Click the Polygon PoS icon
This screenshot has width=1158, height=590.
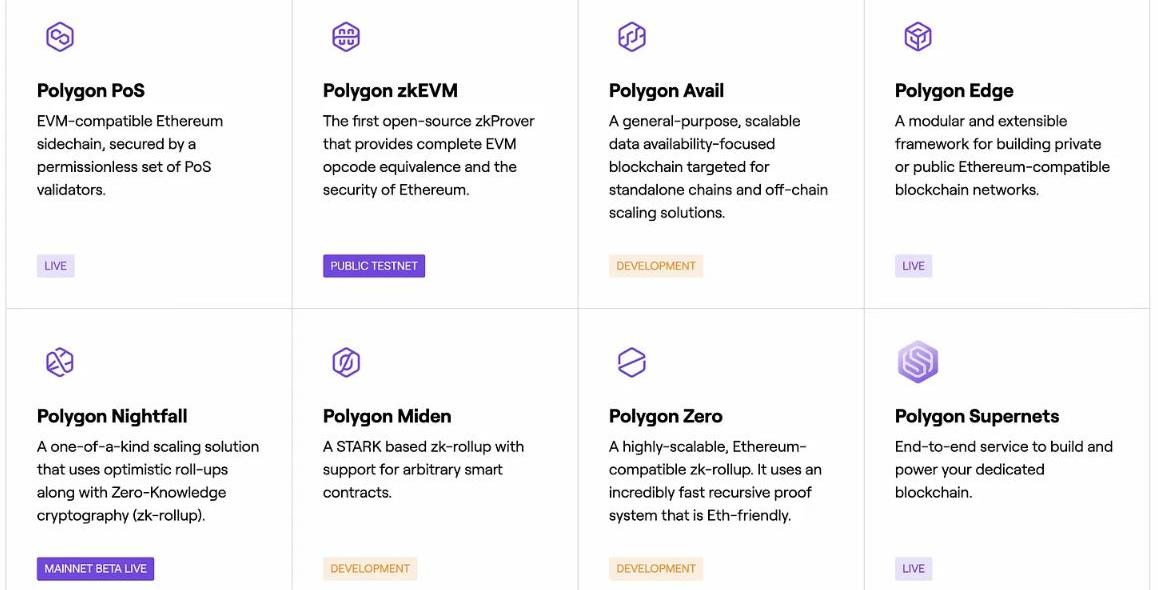pyautogui.click(x=60, y=37)
